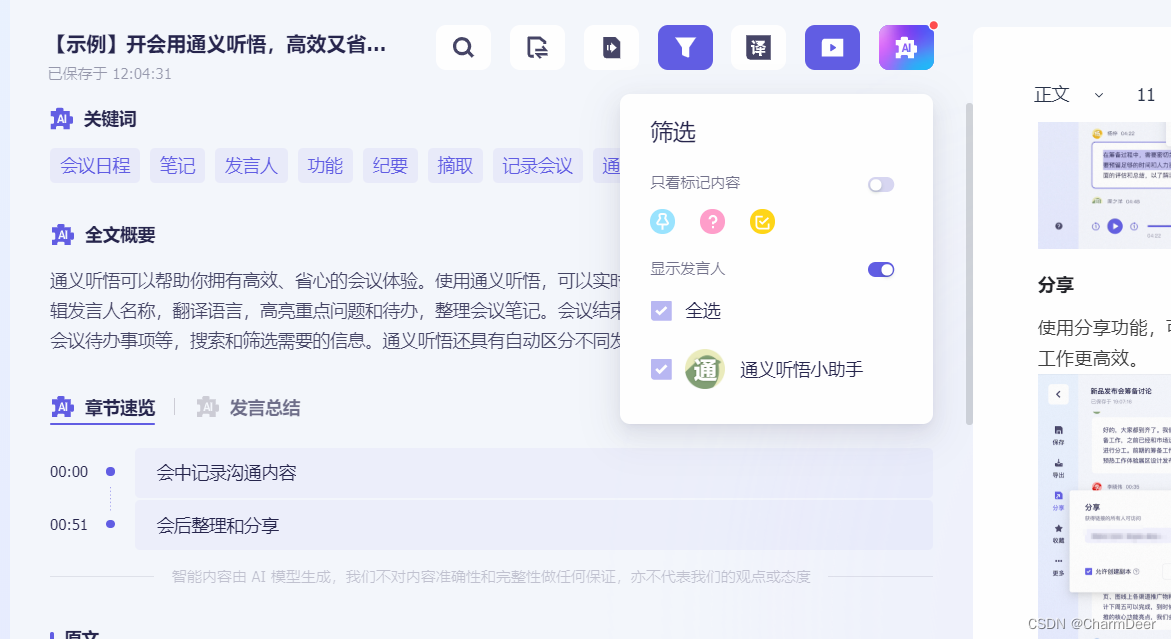Open the 正文 style dropdown

[x=1069, y=95]
